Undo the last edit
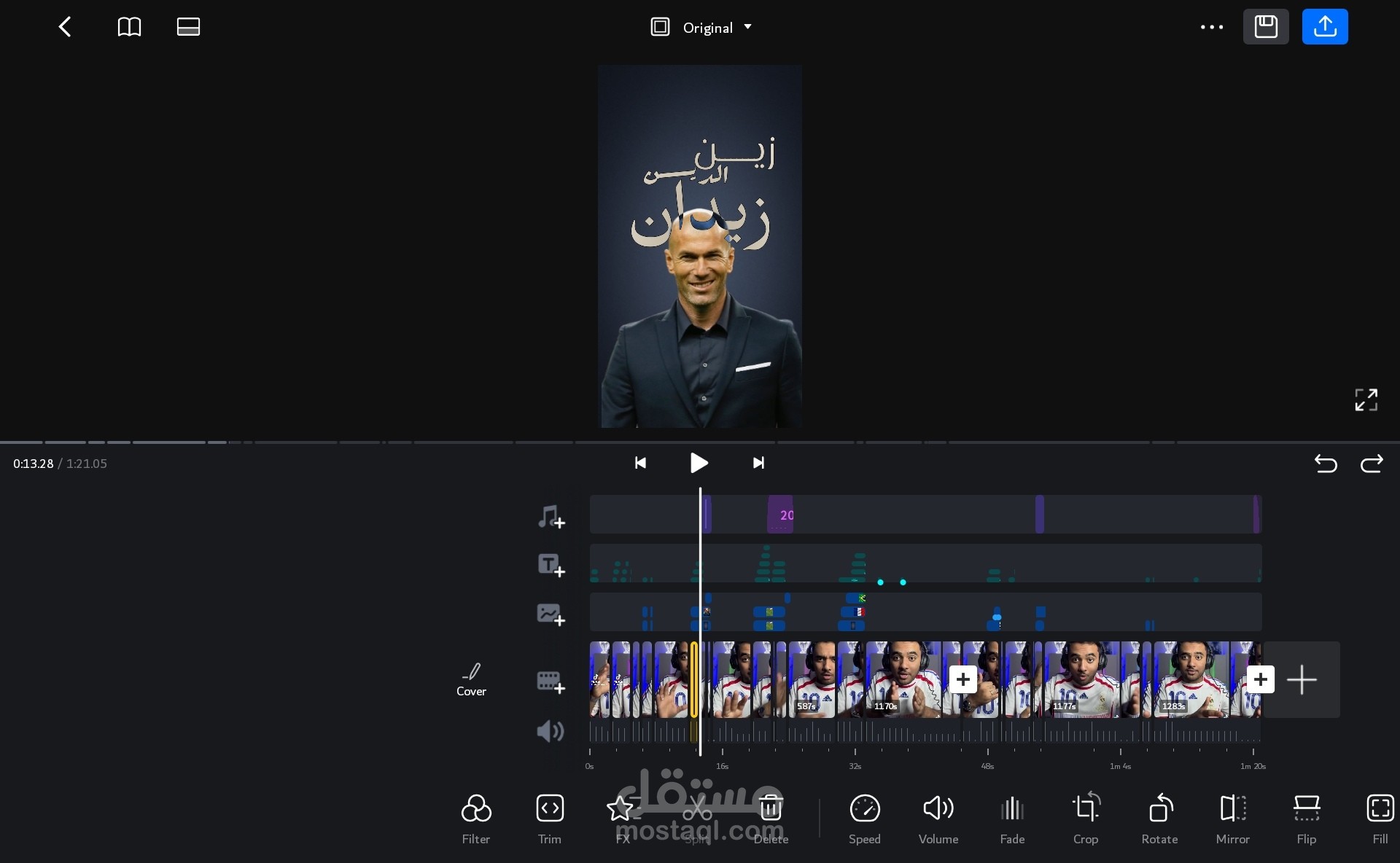 (1326, 464)
